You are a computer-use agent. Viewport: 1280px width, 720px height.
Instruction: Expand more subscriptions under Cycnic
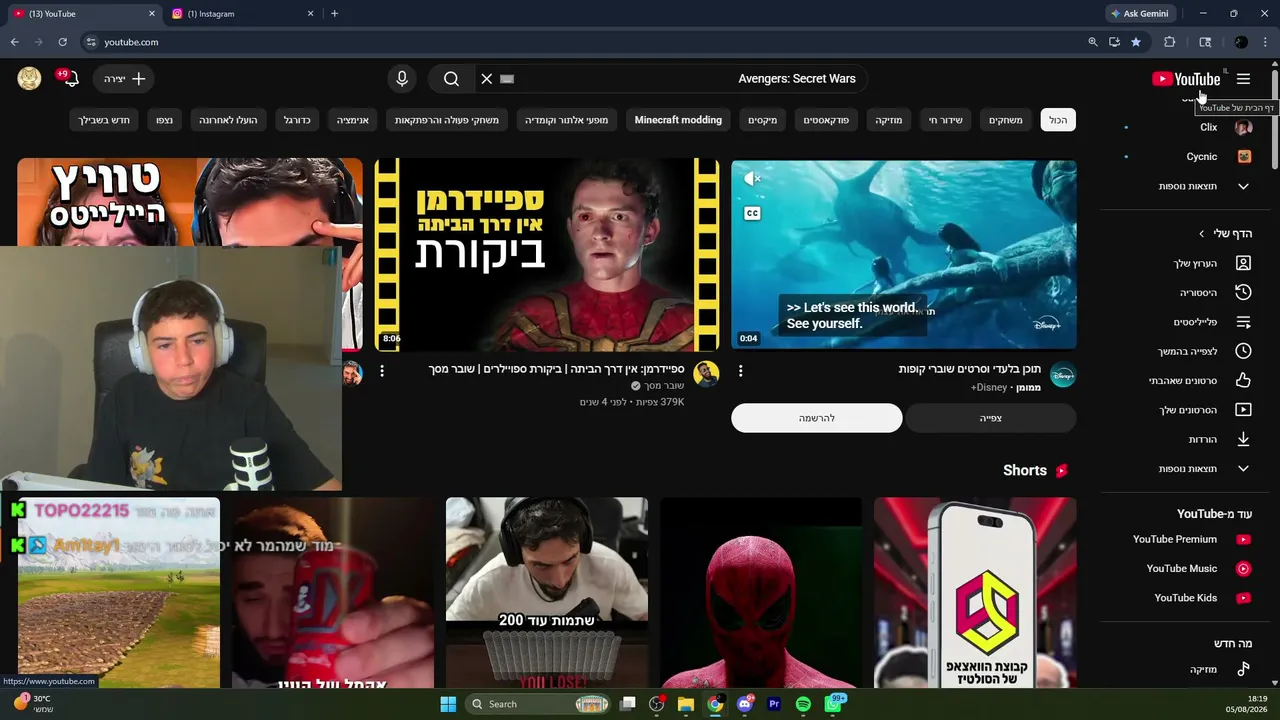[x=1189, y=186]
